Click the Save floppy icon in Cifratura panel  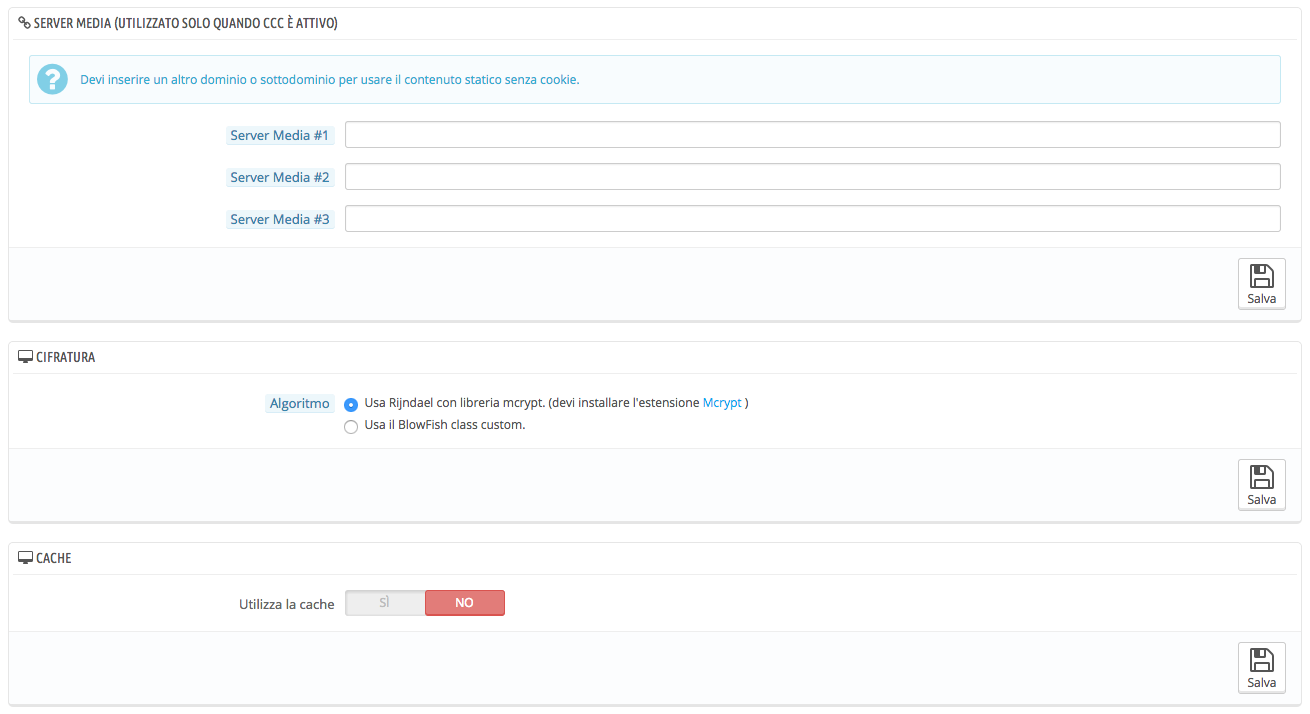(x=1261, y=478)
